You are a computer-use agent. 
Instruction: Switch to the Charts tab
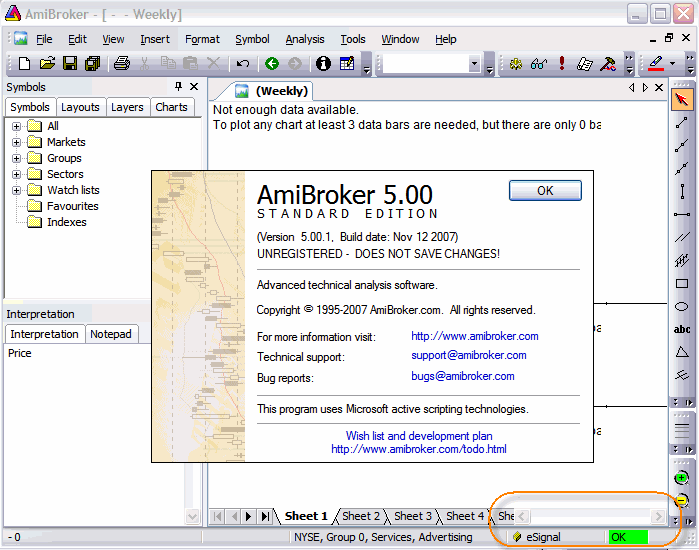171,107
